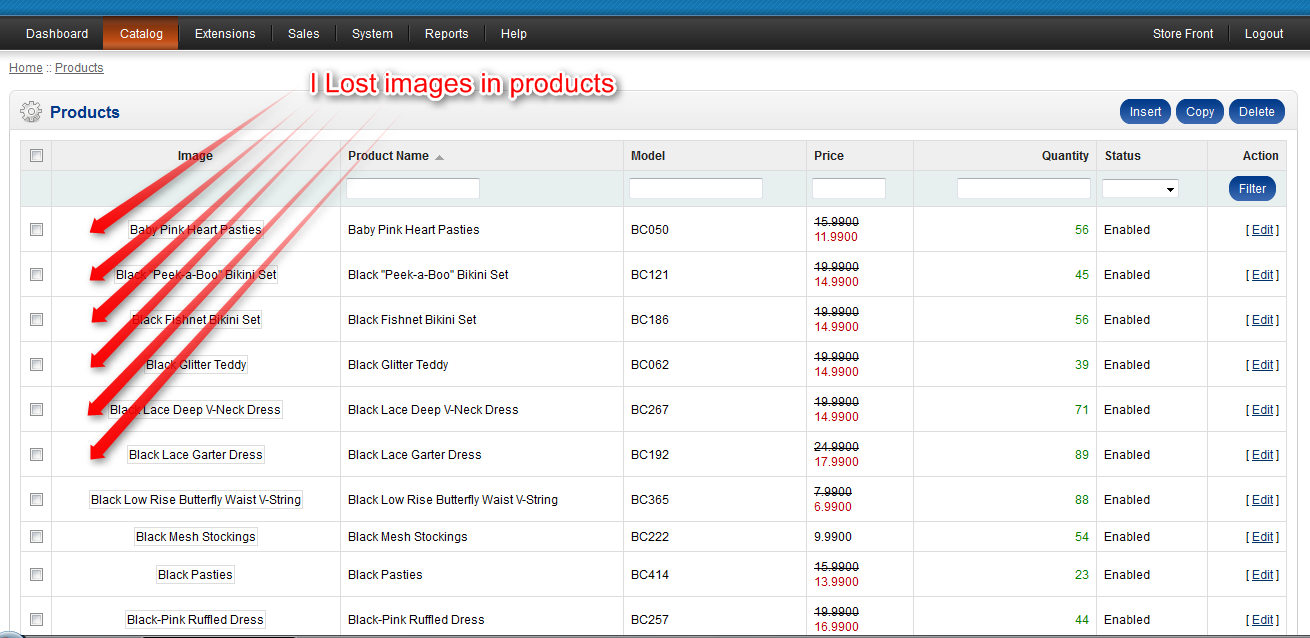The height and width of the screenshot is (638, 1310).
Task: Open the Sales menu
Action: tap(304, 33)
